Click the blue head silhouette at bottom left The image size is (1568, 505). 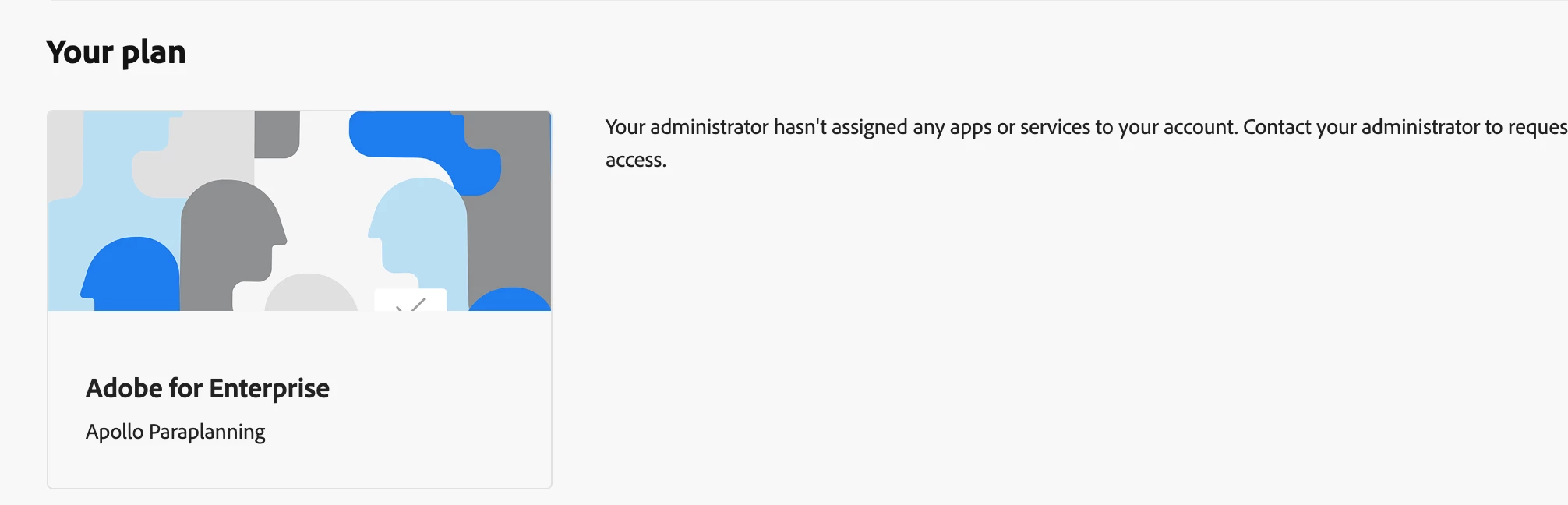(131, 274)
